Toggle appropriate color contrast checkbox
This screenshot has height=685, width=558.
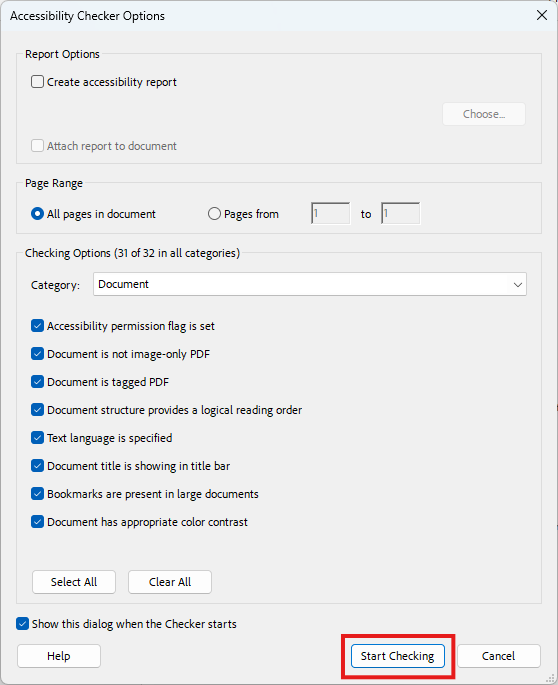pyautogui.click(x=37, y=522)
